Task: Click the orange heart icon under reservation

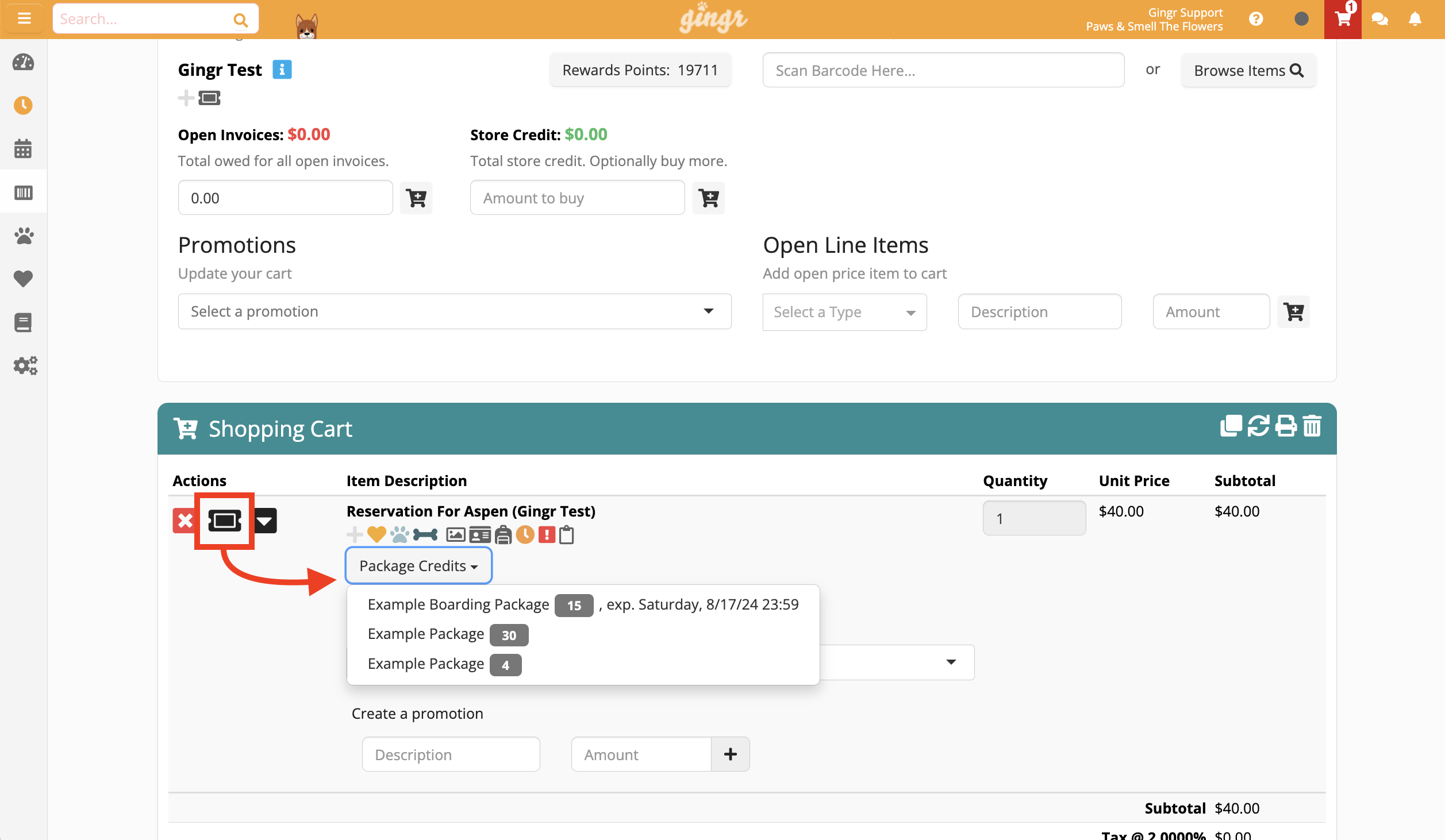Action: tap(376, 534)
